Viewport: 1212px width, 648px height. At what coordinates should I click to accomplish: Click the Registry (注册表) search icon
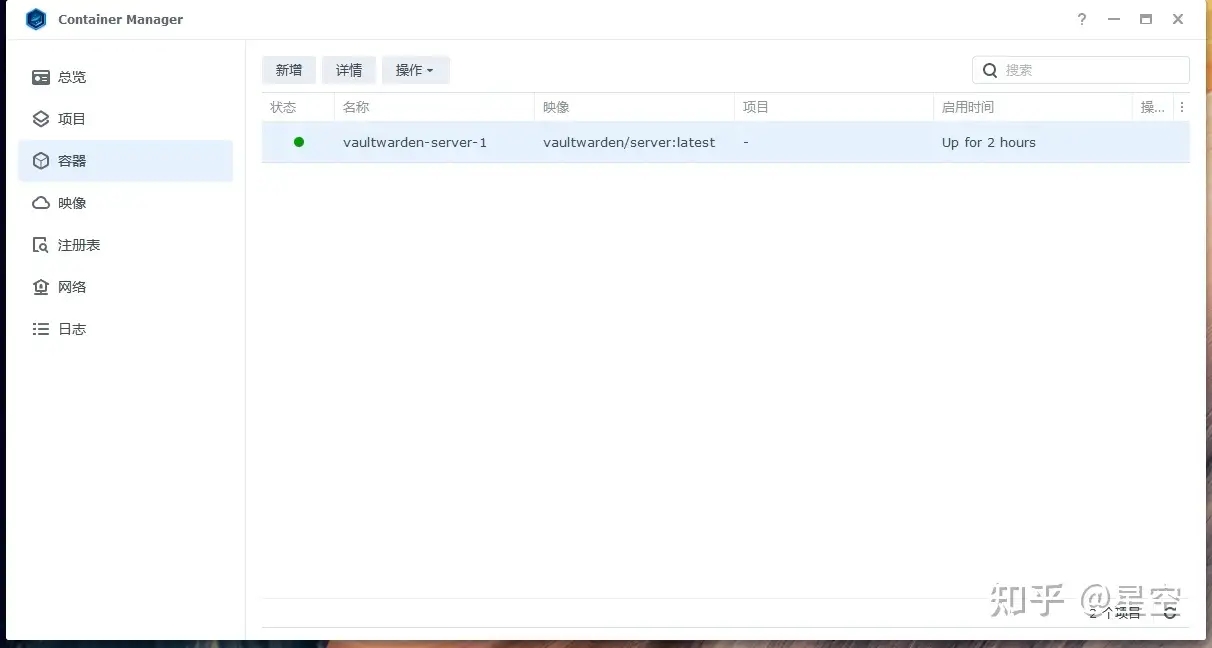coord(41,245)
